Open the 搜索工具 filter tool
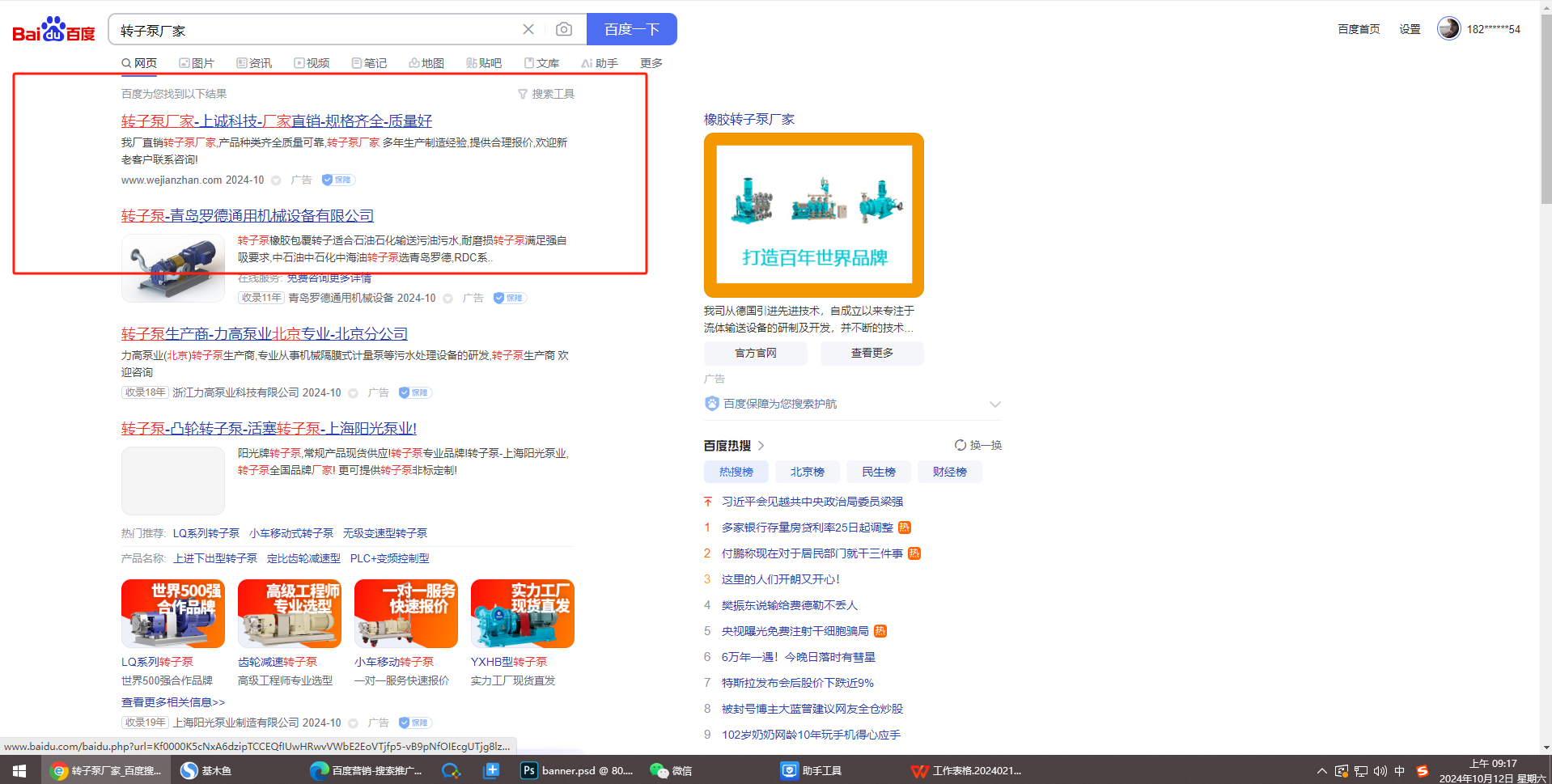This screenshot has width=1552, height=784. pos(546,94)
